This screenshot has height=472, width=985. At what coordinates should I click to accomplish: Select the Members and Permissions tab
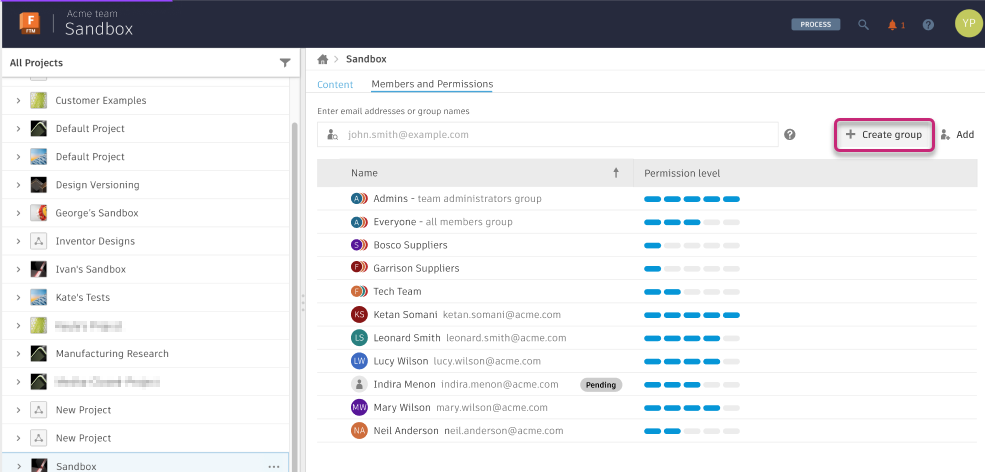pyautogui.click(x=431, y=85)
